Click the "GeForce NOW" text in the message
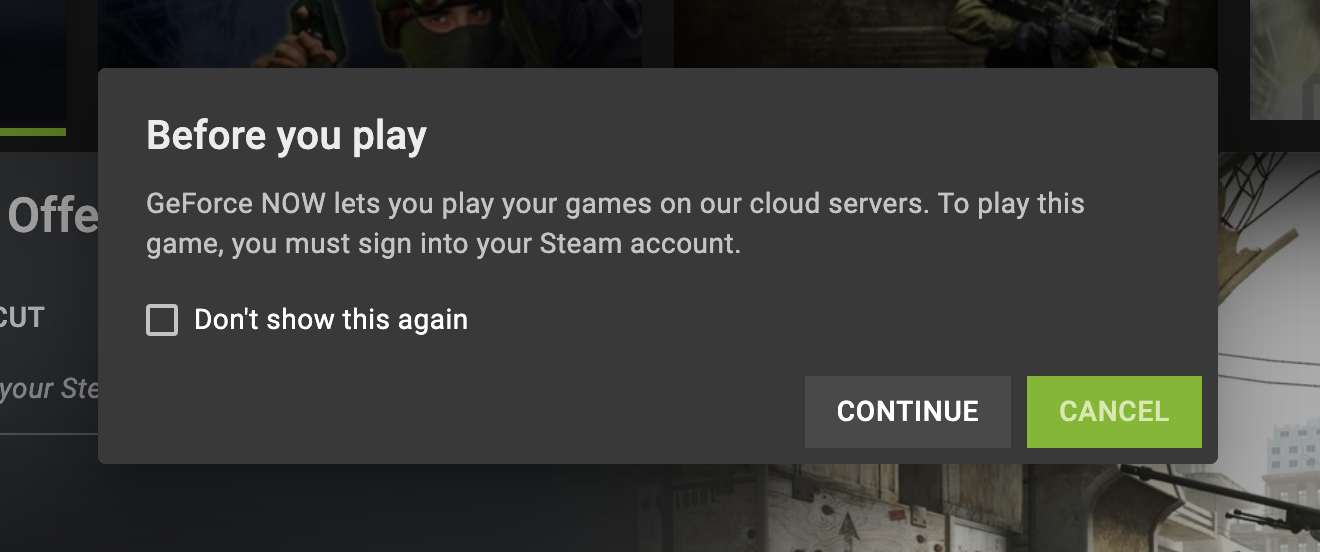1320x552 pixels. [236, 204]
